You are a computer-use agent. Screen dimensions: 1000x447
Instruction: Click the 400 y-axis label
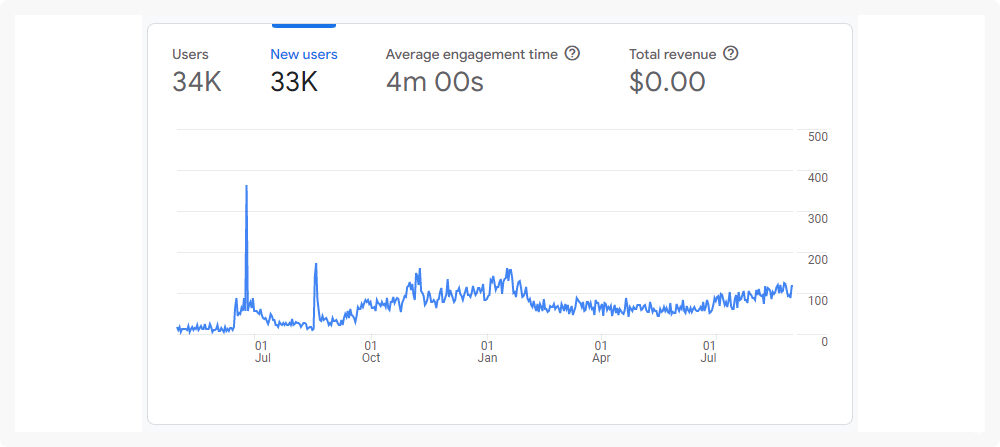817,178
